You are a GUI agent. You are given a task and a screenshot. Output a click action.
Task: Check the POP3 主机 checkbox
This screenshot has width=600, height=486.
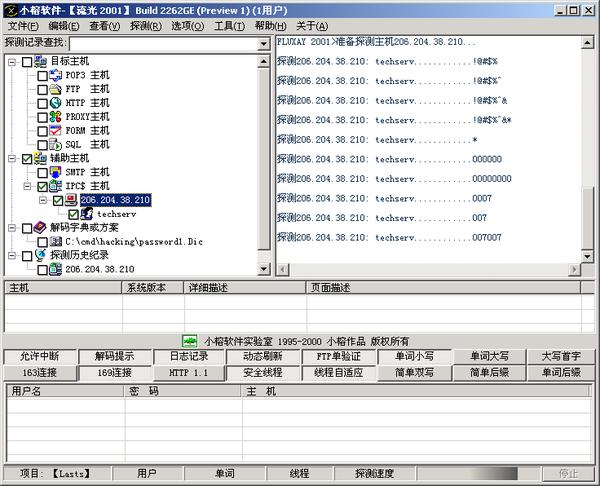[42, 76]
